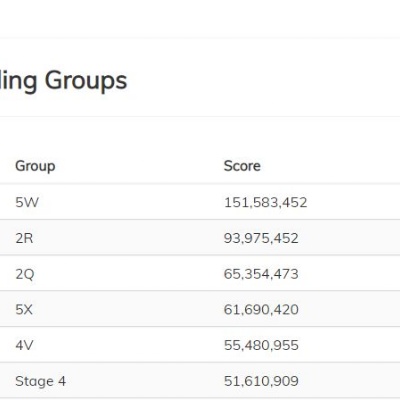This screenshot has width=400, height=400.
Task: Click the score 65,354,473
Action: click(261, 274)
